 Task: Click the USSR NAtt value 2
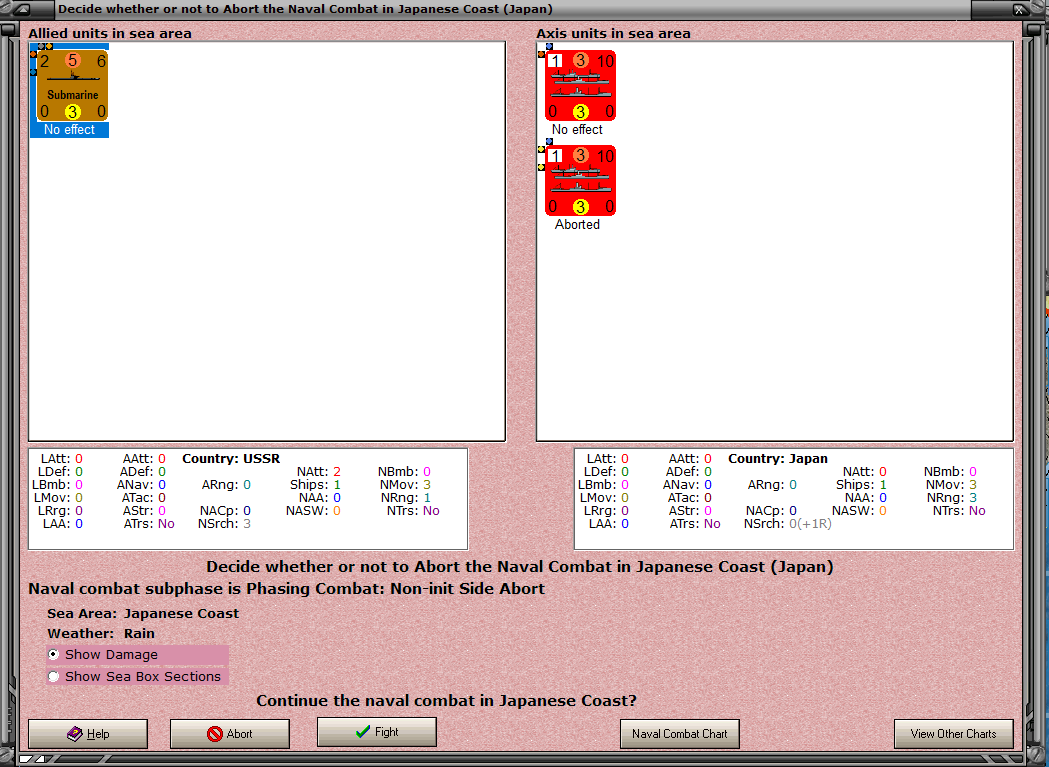pos(337,472)
